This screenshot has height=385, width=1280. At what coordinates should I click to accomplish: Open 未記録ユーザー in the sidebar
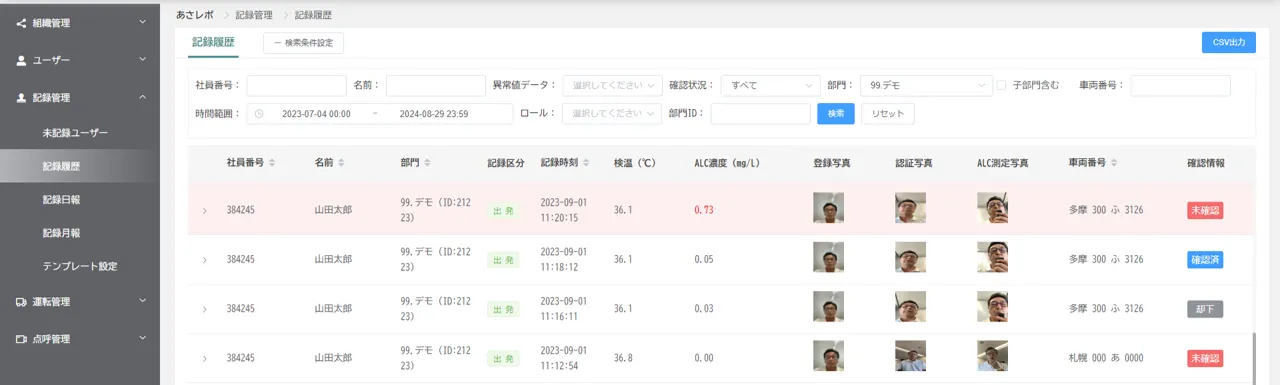pyautogui.click(x=80, y=132)
